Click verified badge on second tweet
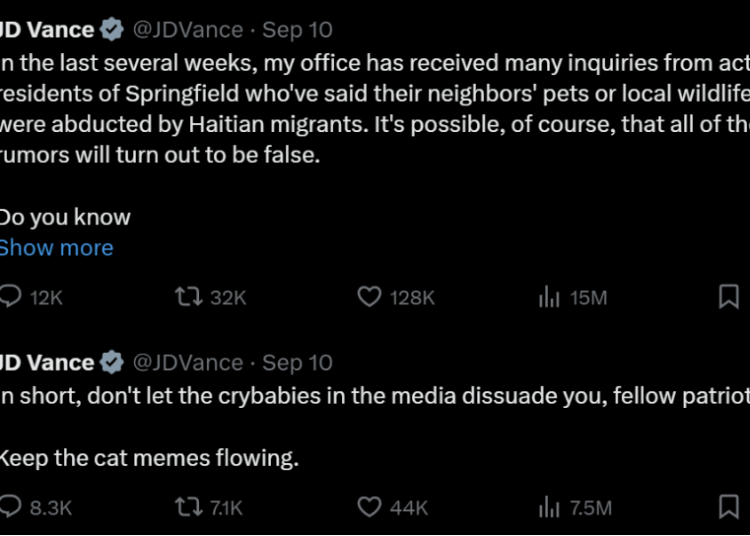Screen dimensions: 750x536 pyautogui.click(x=112, y=362)
